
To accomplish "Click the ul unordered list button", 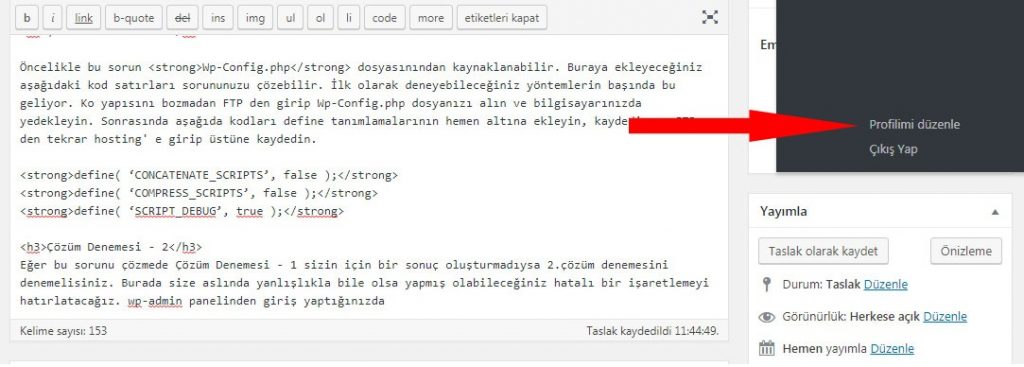I will pyautogui.click(x=290, y=18).
